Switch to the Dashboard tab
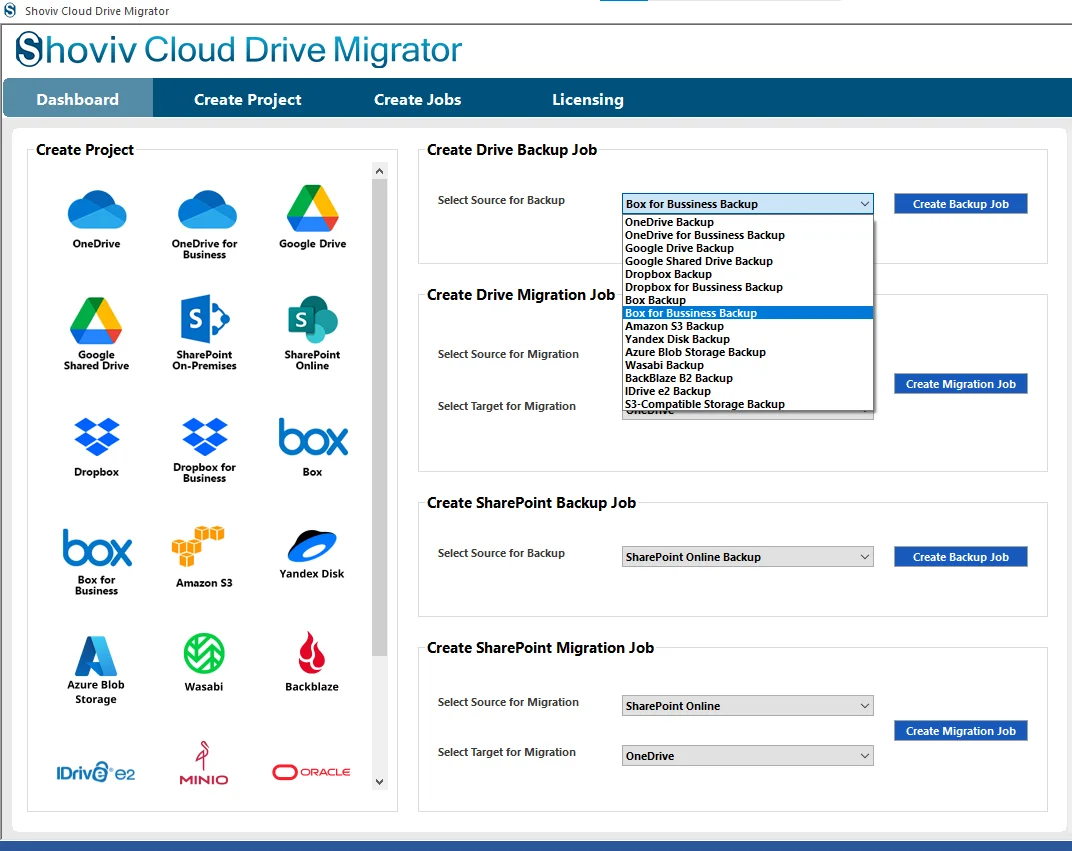 point(78,99)
